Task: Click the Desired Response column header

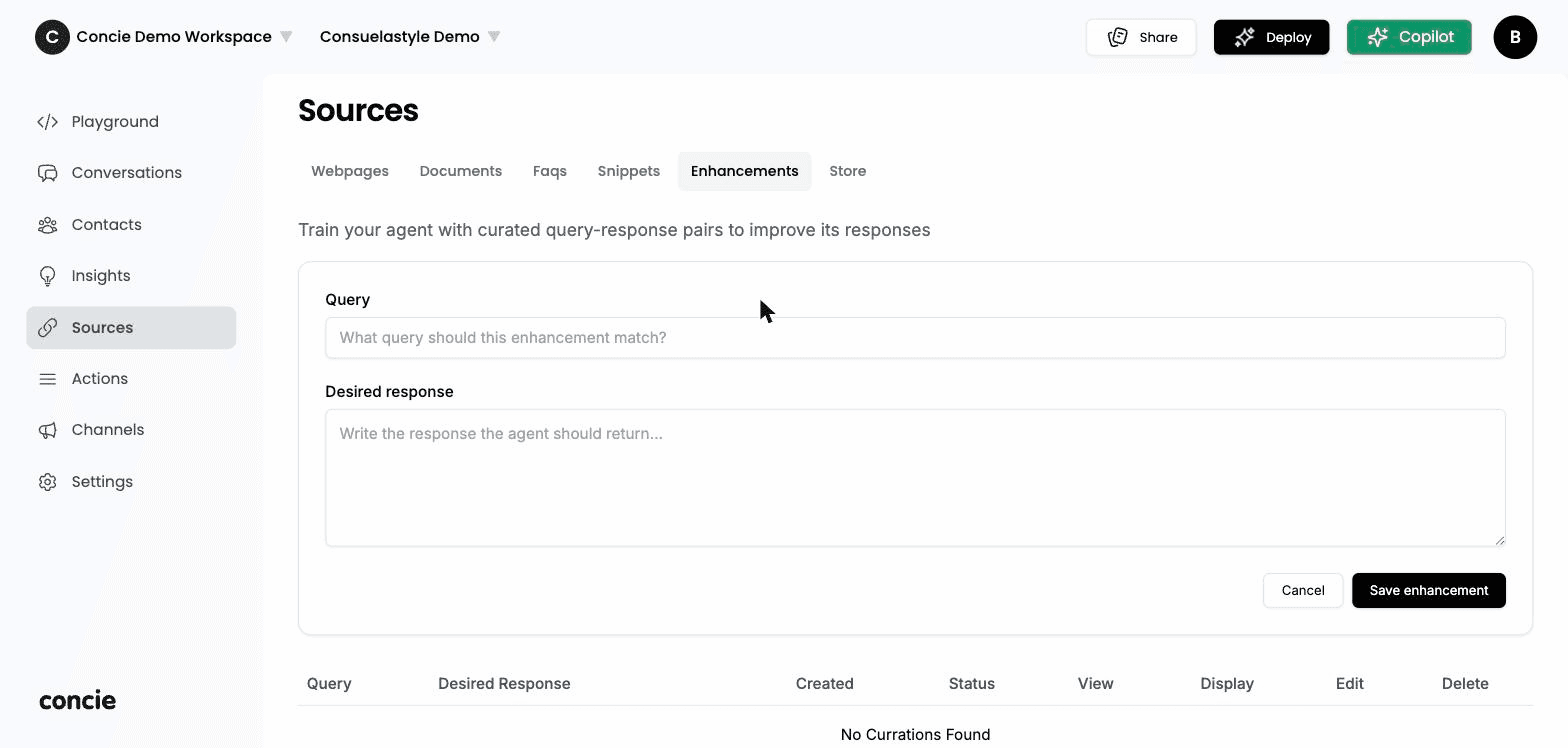Action: point(504,684)
